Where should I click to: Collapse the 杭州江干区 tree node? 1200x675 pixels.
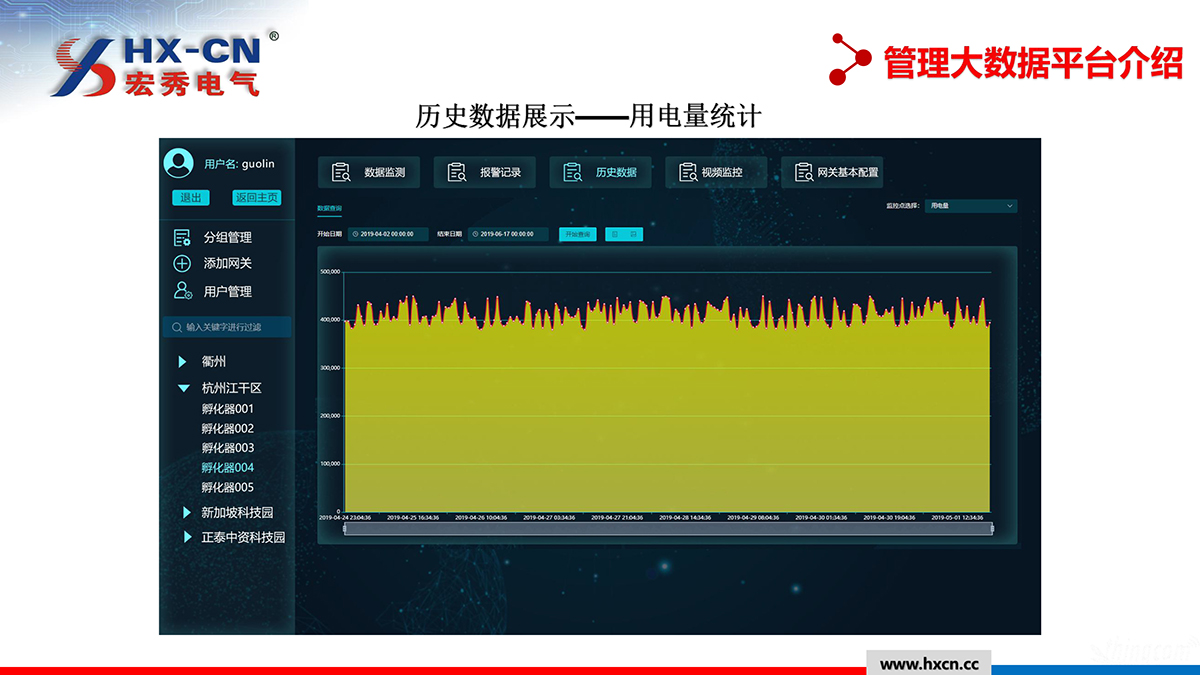(x=183, y=388)
